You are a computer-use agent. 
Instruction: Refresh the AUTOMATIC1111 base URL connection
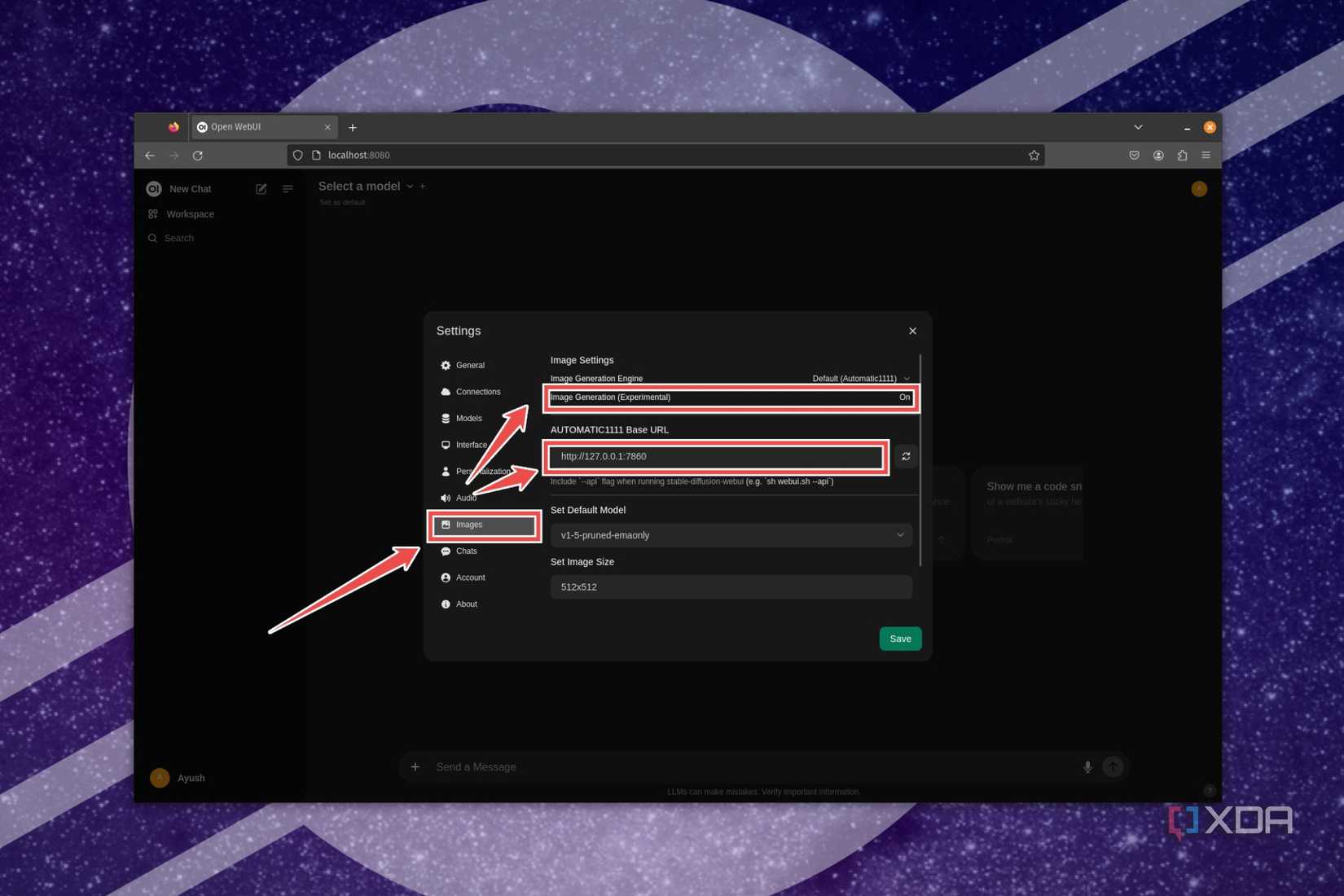[x=906, y=457]
